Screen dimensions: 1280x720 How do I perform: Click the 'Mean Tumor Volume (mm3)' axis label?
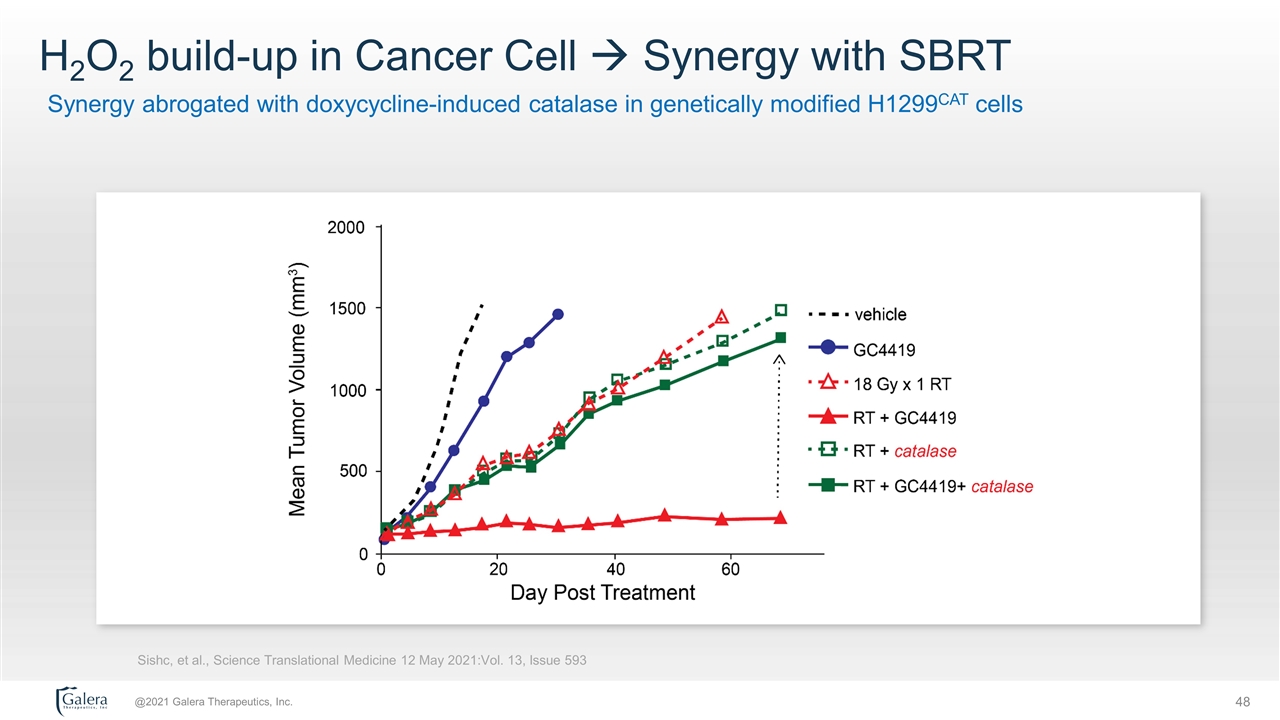[298, 390]
